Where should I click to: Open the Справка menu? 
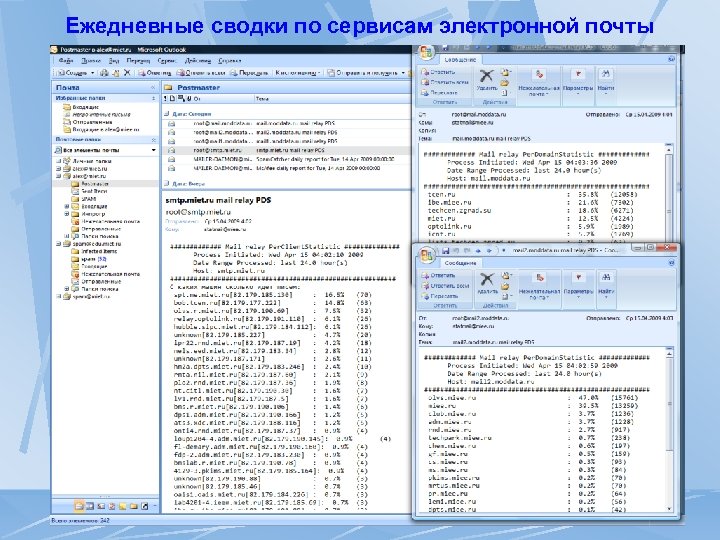230,61
